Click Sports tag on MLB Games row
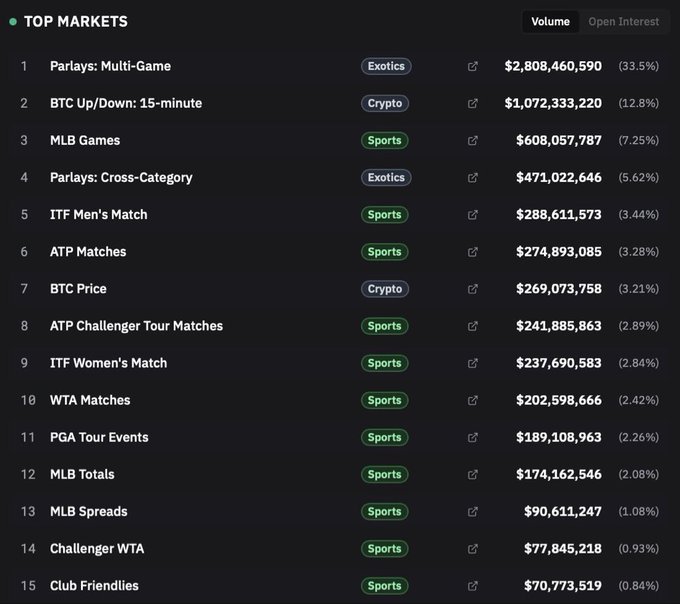The image size is (680, 604). [384, 140]
